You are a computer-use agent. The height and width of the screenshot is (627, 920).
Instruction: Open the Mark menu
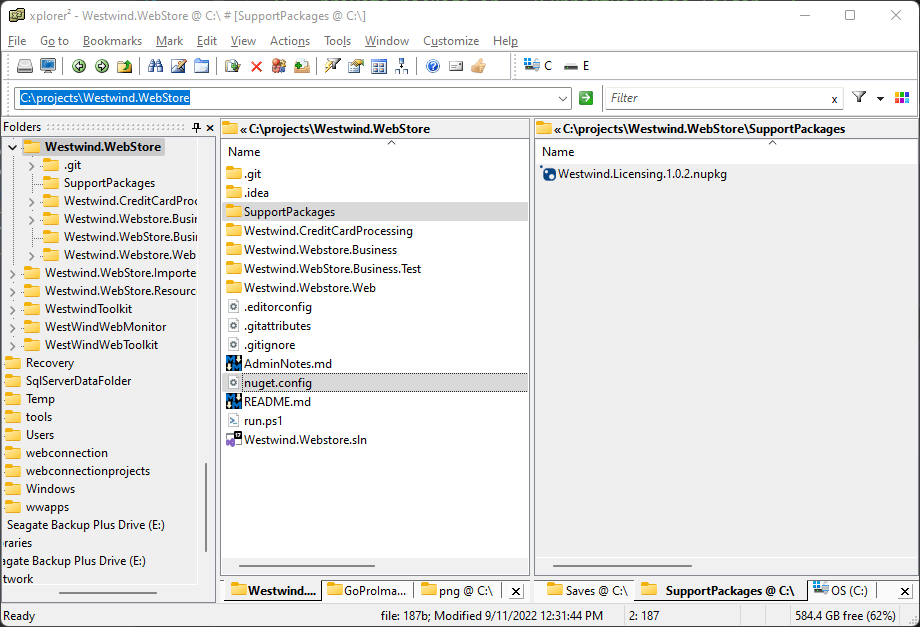point(170,41)
